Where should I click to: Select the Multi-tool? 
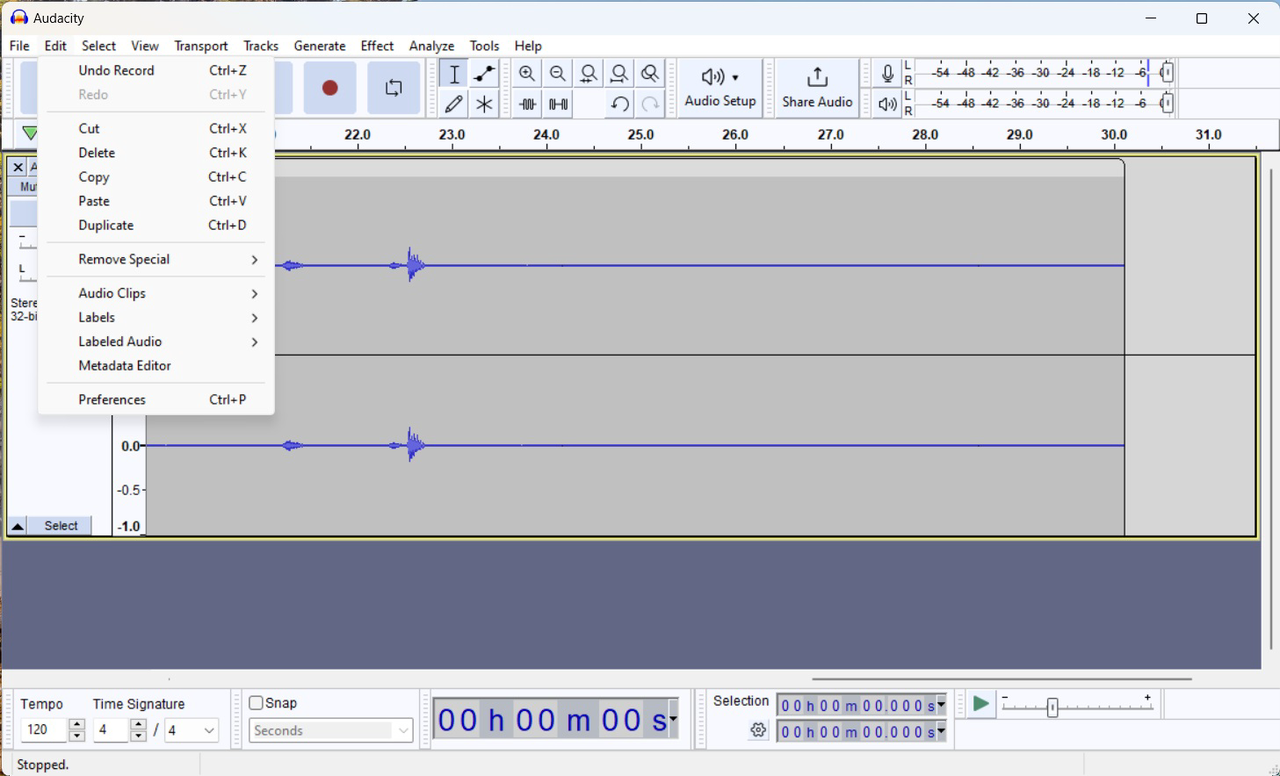484,104
